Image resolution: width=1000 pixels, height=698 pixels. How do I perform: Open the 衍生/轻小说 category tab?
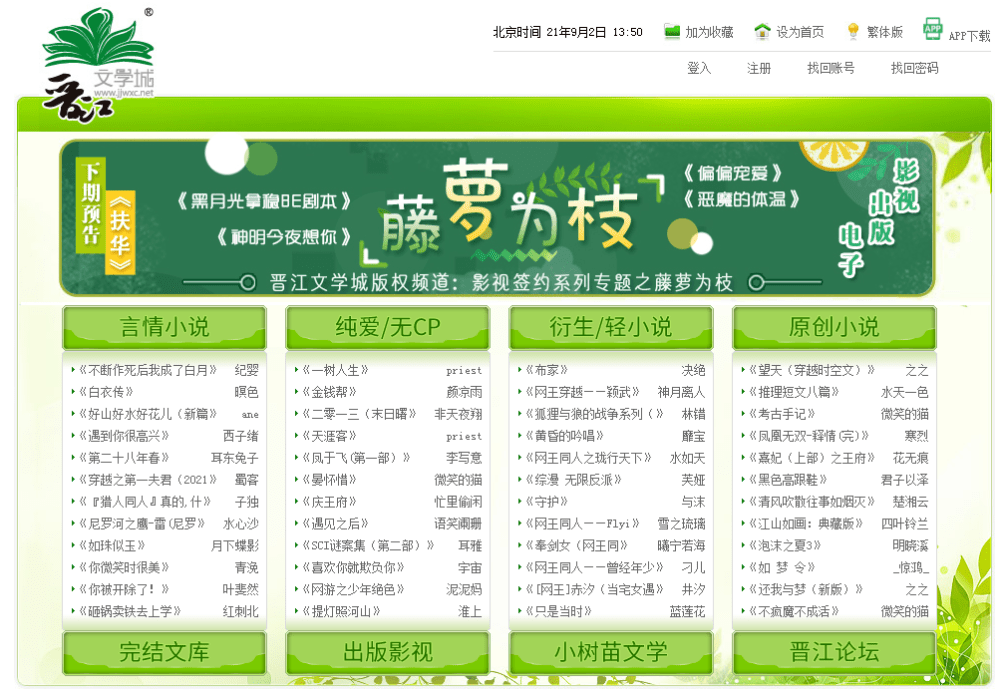point(611,327)
